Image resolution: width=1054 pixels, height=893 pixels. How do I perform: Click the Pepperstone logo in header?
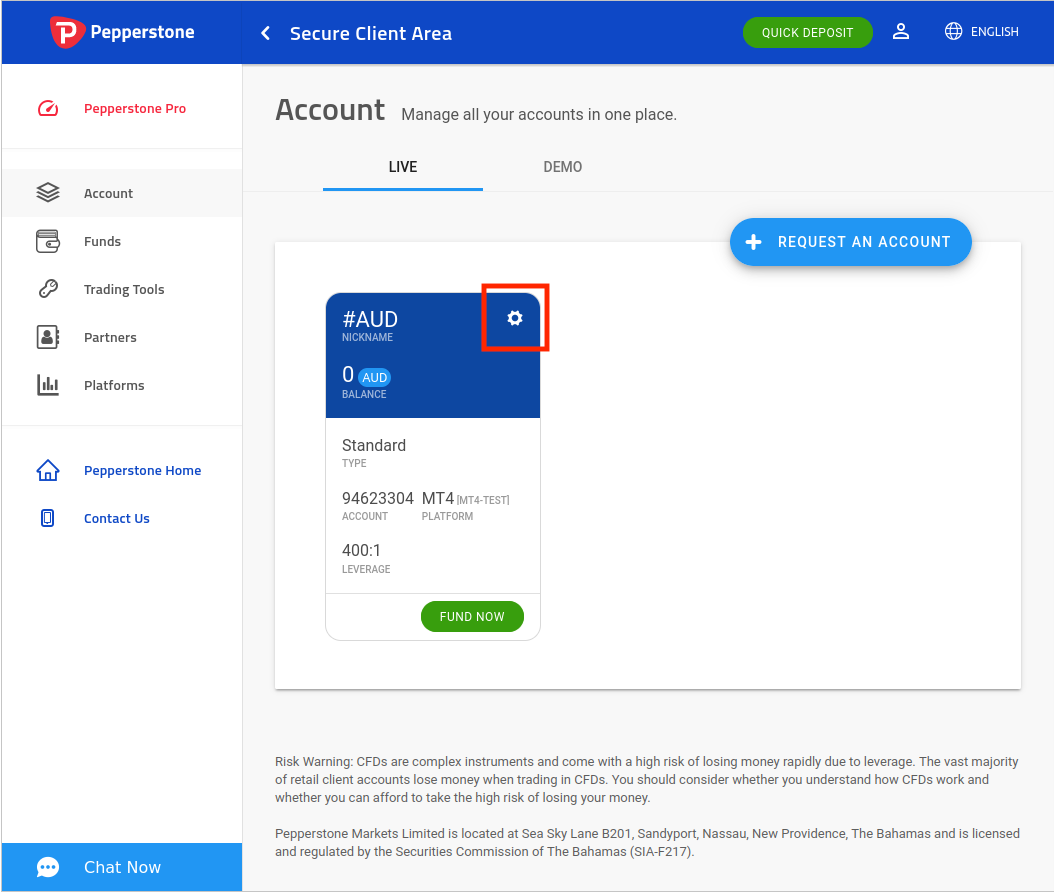(122, 32)
